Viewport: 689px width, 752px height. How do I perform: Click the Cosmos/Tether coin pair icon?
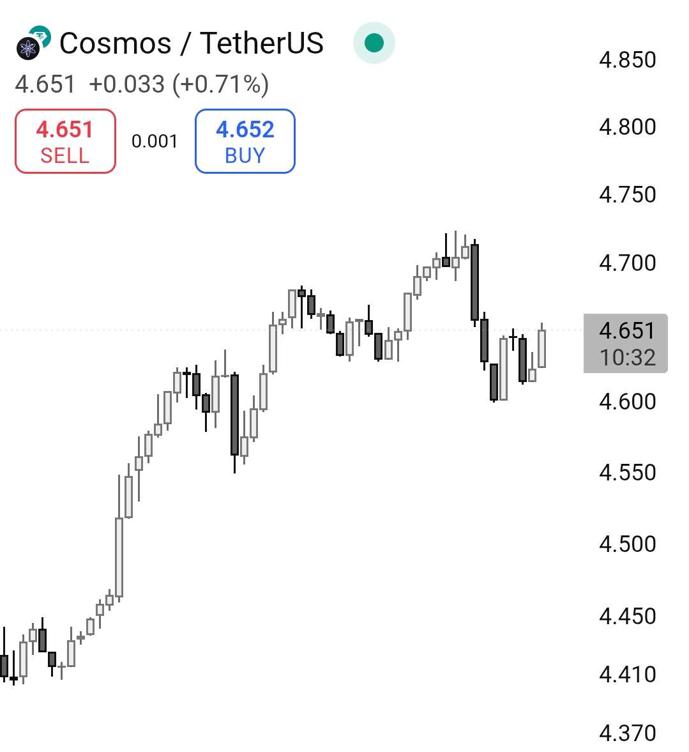[x=33, y=43]
